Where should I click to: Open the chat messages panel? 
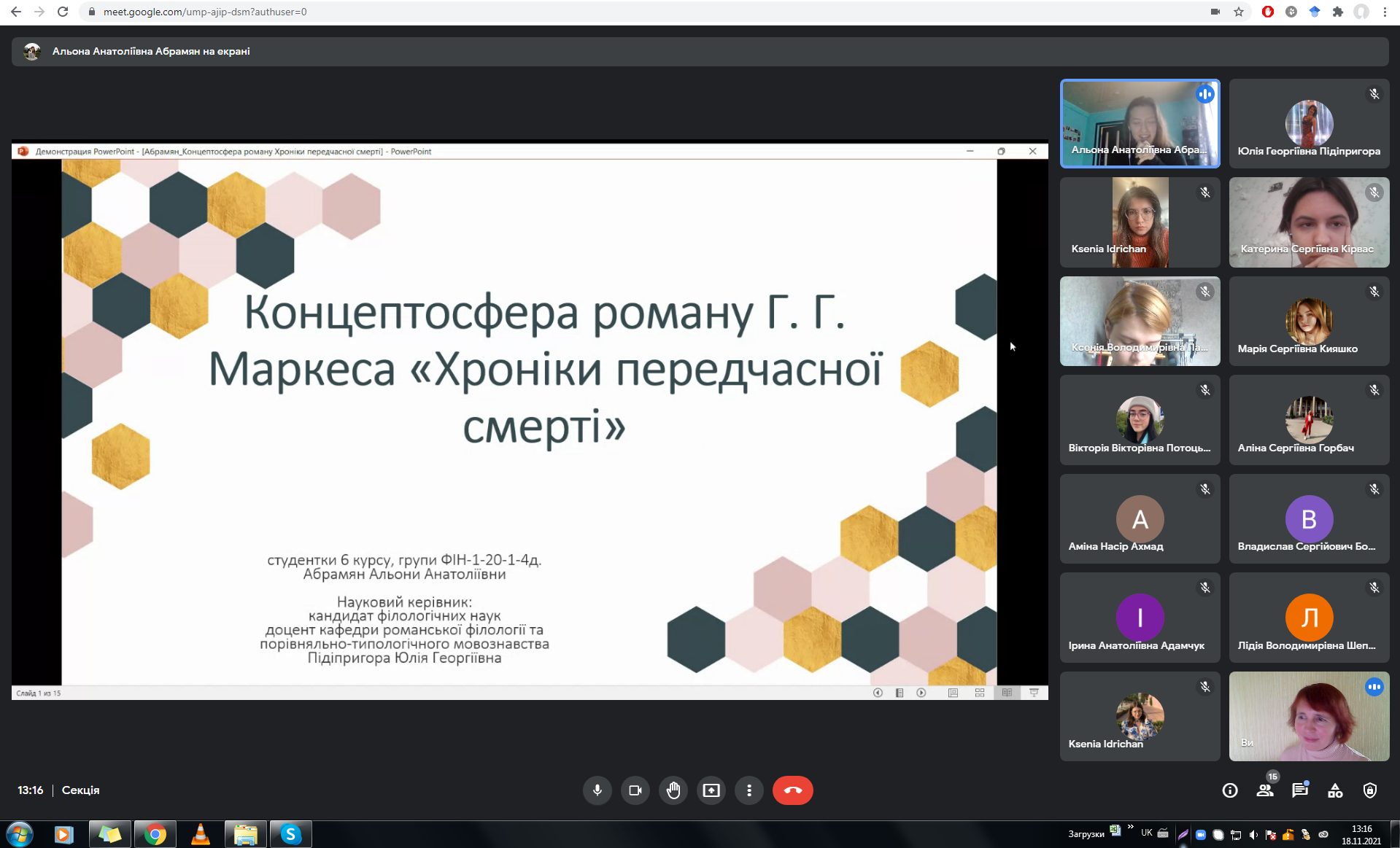point(1300,790)
